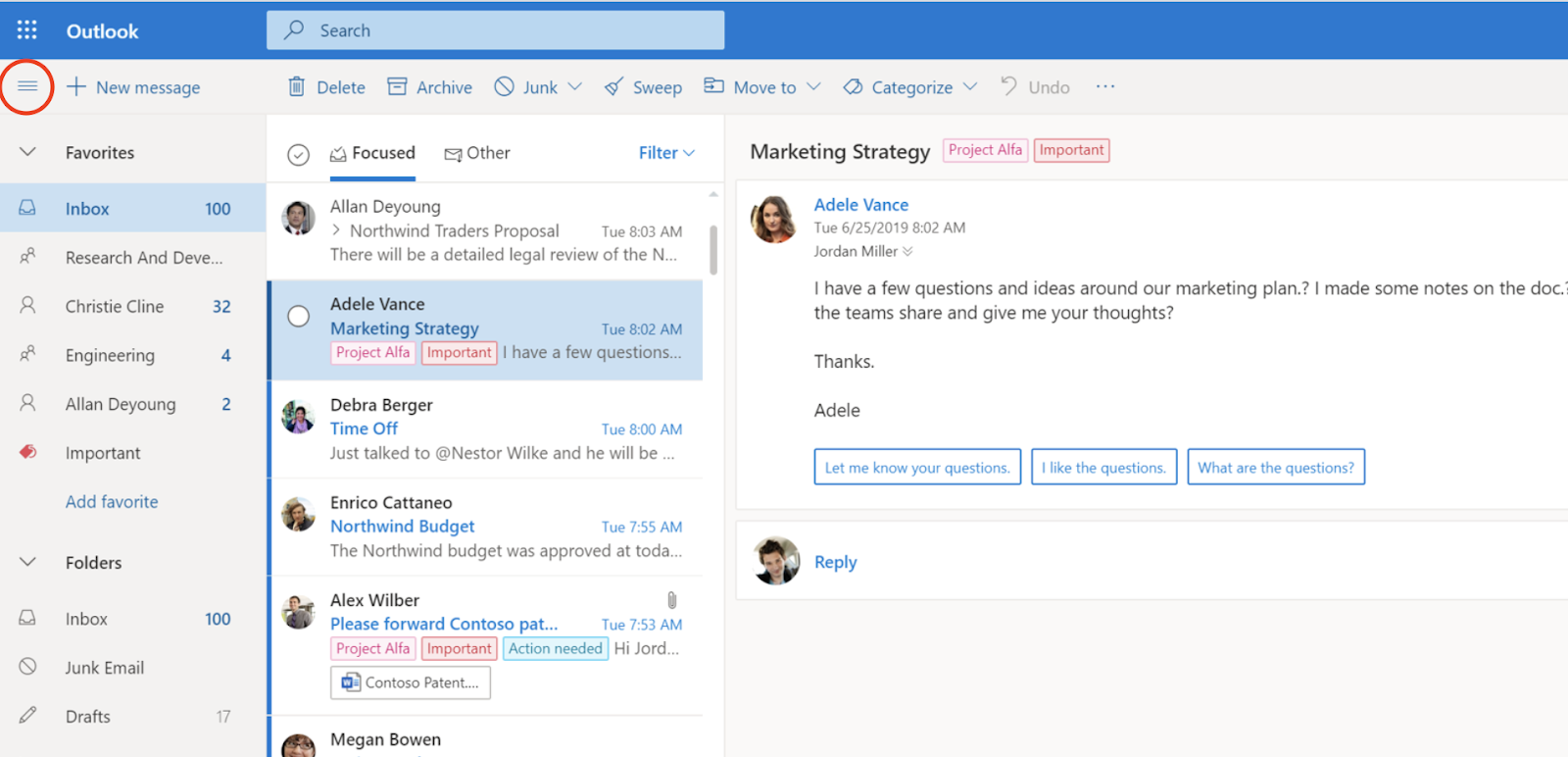Click the Add favorite link
The height and width of the screenshot is (757, 1568).
112,501
